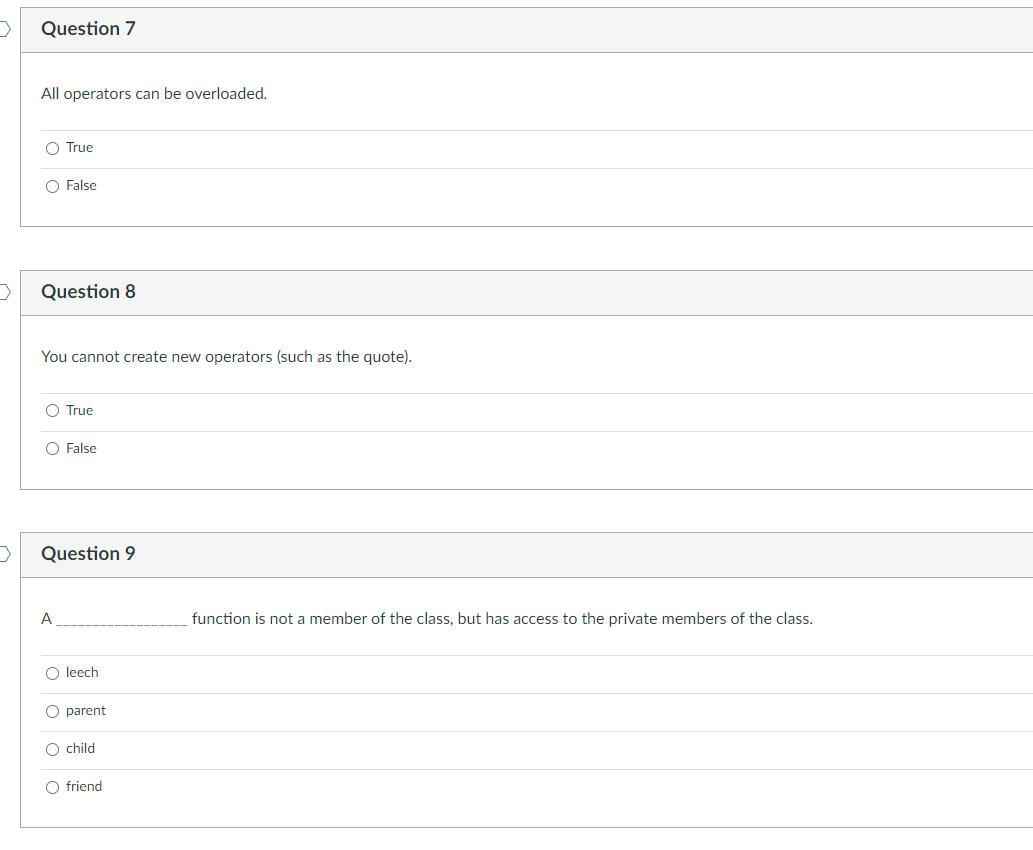This screenshot has height=850, width=1033.
Task: Select the 'leech' radio button
Action: 52,673
